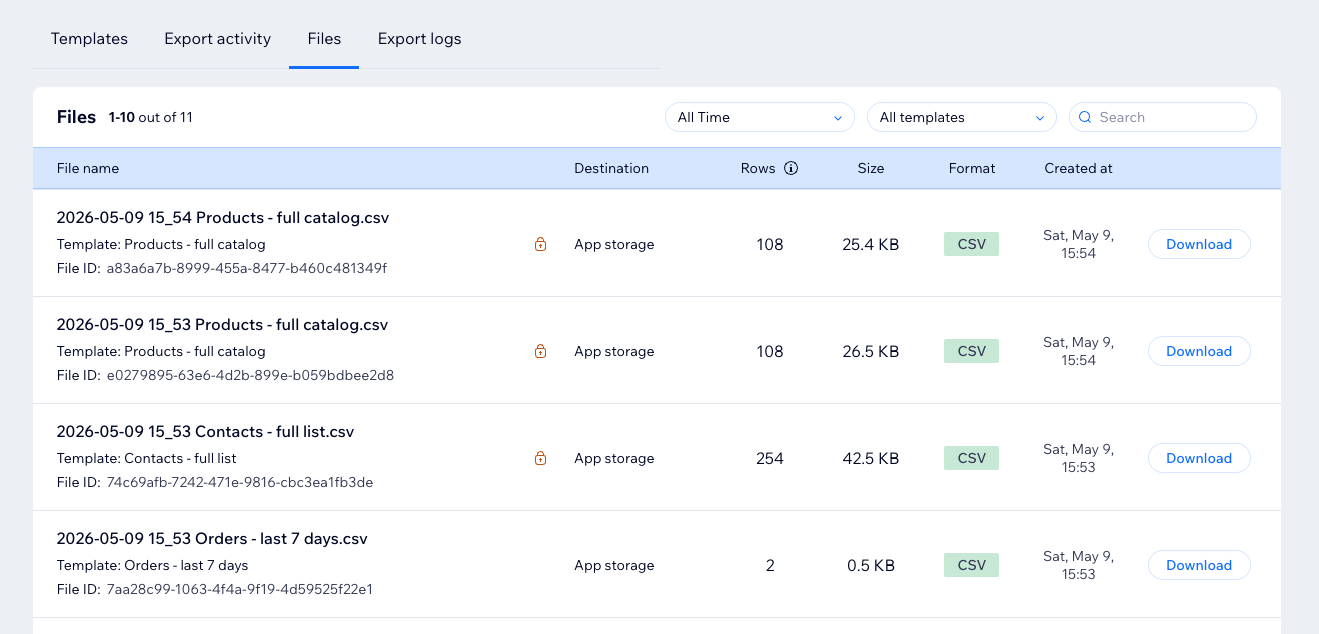This screenshot has height=634, width=1319.
Task: Click Template: Contacts - full list text
Action: (147, 458)
